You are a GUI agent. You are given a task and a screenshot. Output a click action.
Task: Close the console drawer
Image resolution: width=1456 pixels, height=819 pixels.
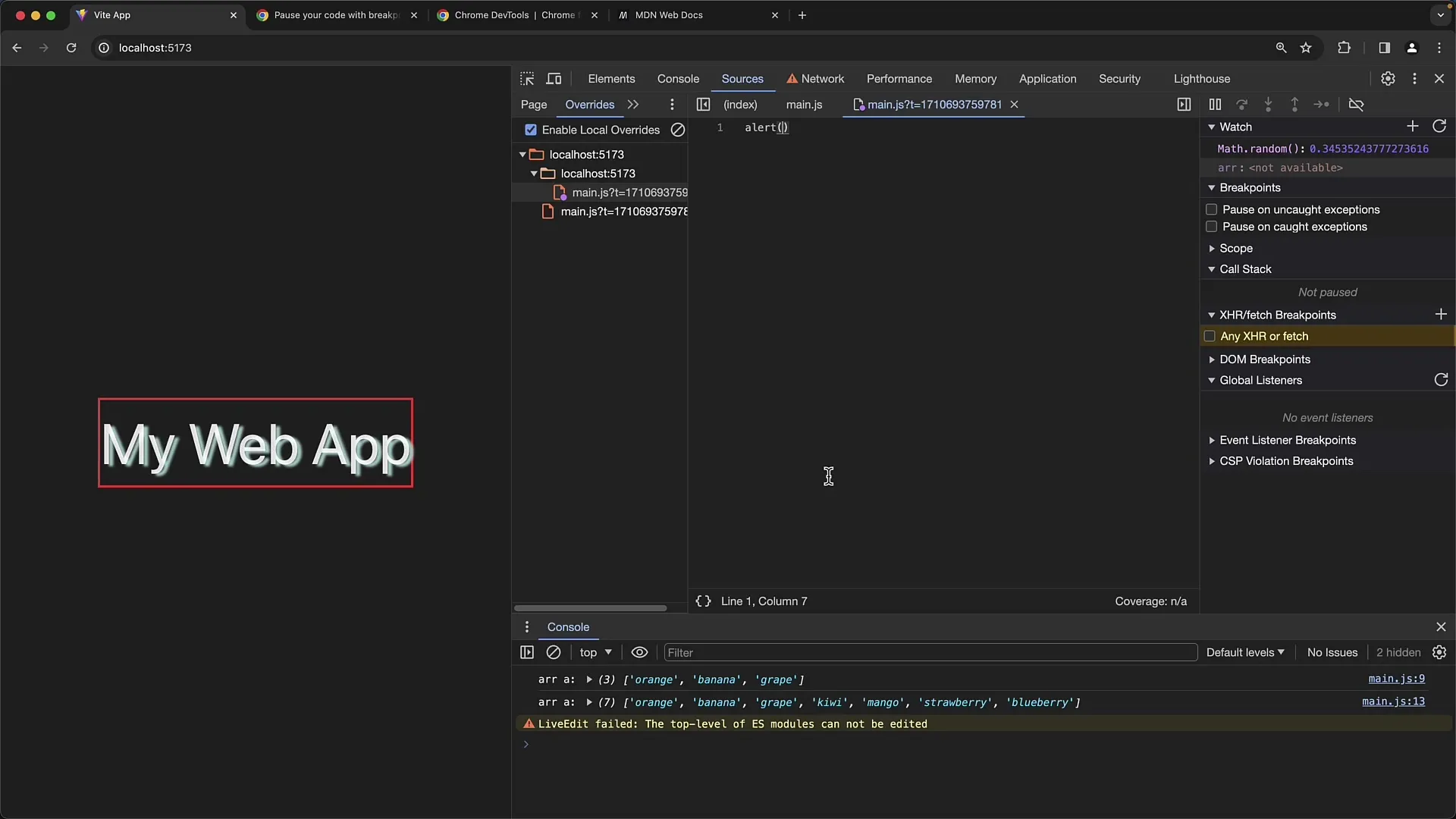coord(1441,627)
